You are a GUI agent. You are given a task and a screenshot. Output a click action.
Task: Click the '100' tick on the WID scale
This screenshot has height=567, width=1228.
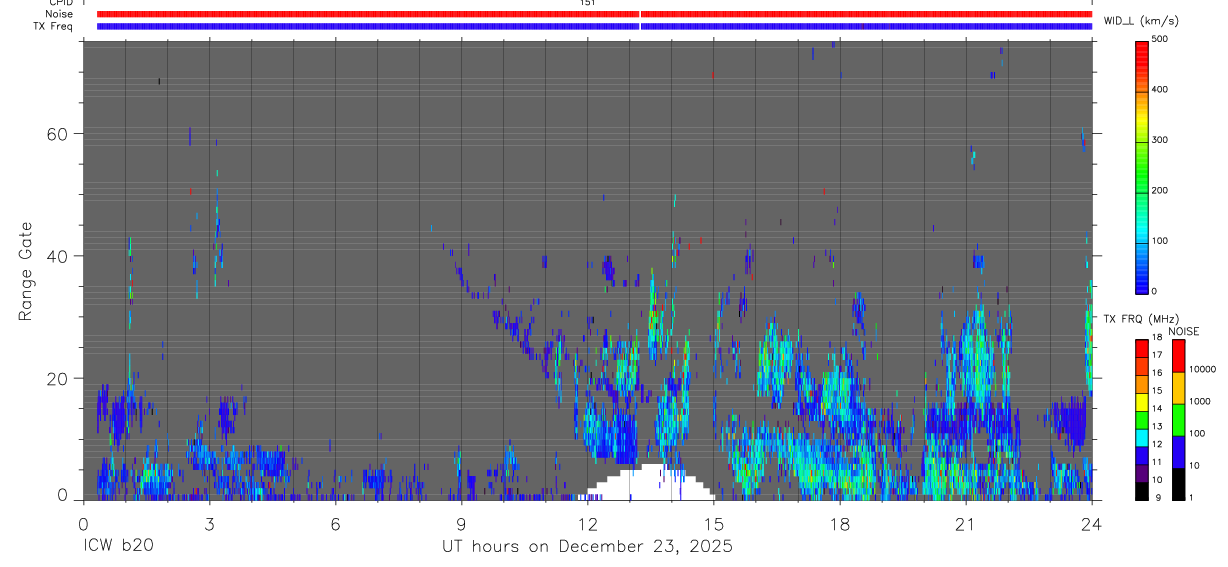coord(1160,241)
